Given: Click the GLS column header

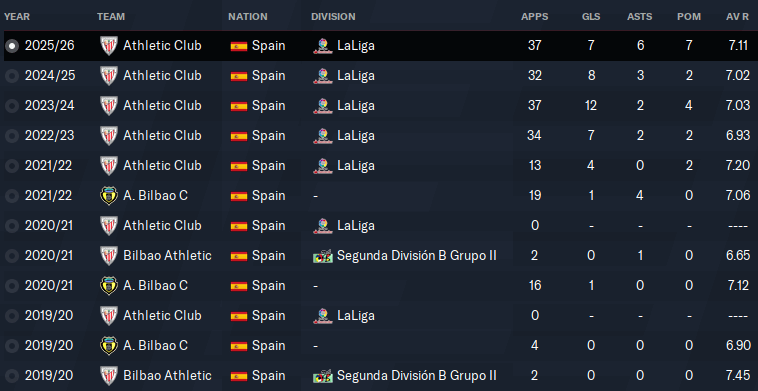Looking at the screenshot, I should click(591, 16).
